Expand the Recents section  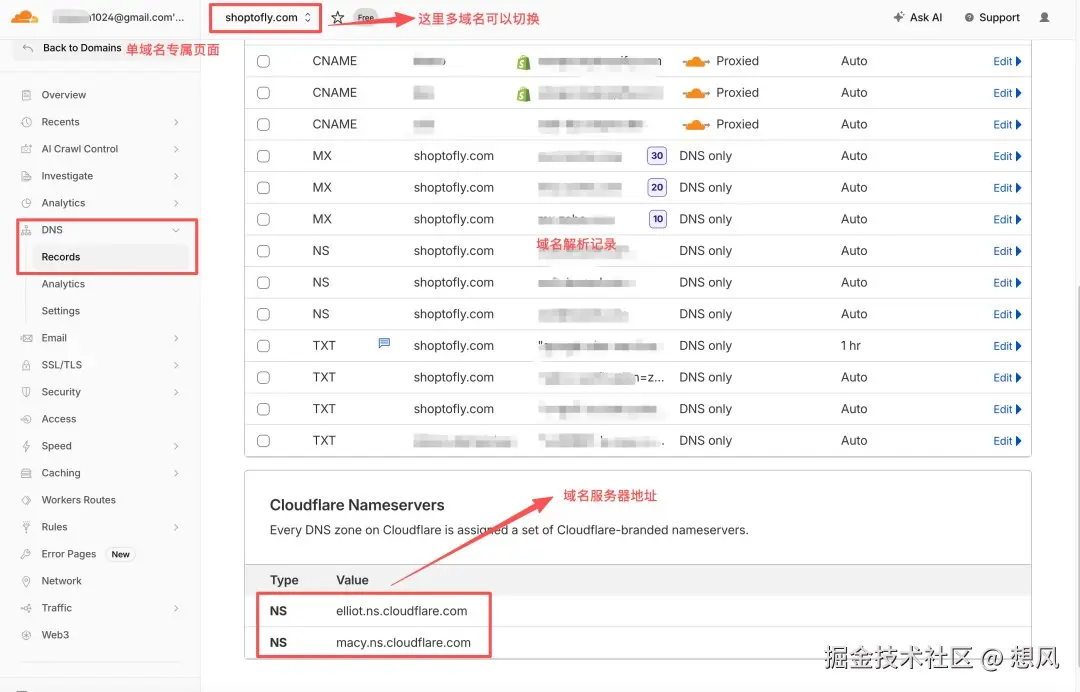[176, 122]
